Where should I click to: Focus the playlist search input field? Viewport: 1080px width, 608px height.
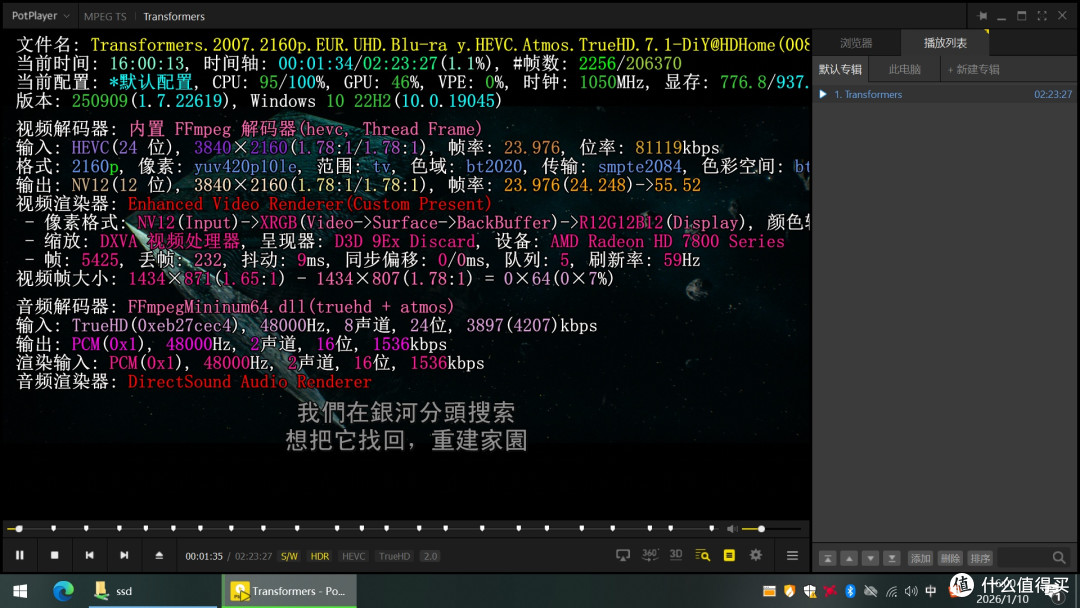1024,558
